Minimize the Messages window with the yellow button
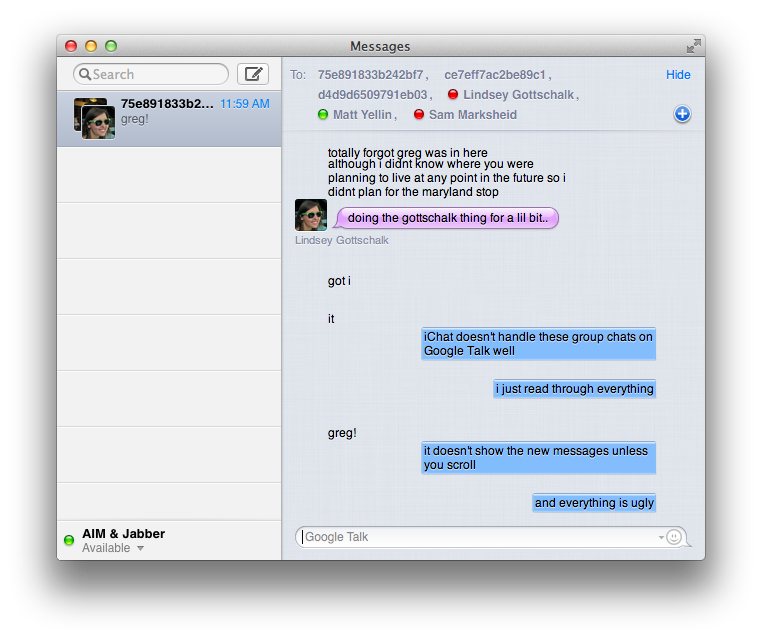762x639 pixels. 91,46
